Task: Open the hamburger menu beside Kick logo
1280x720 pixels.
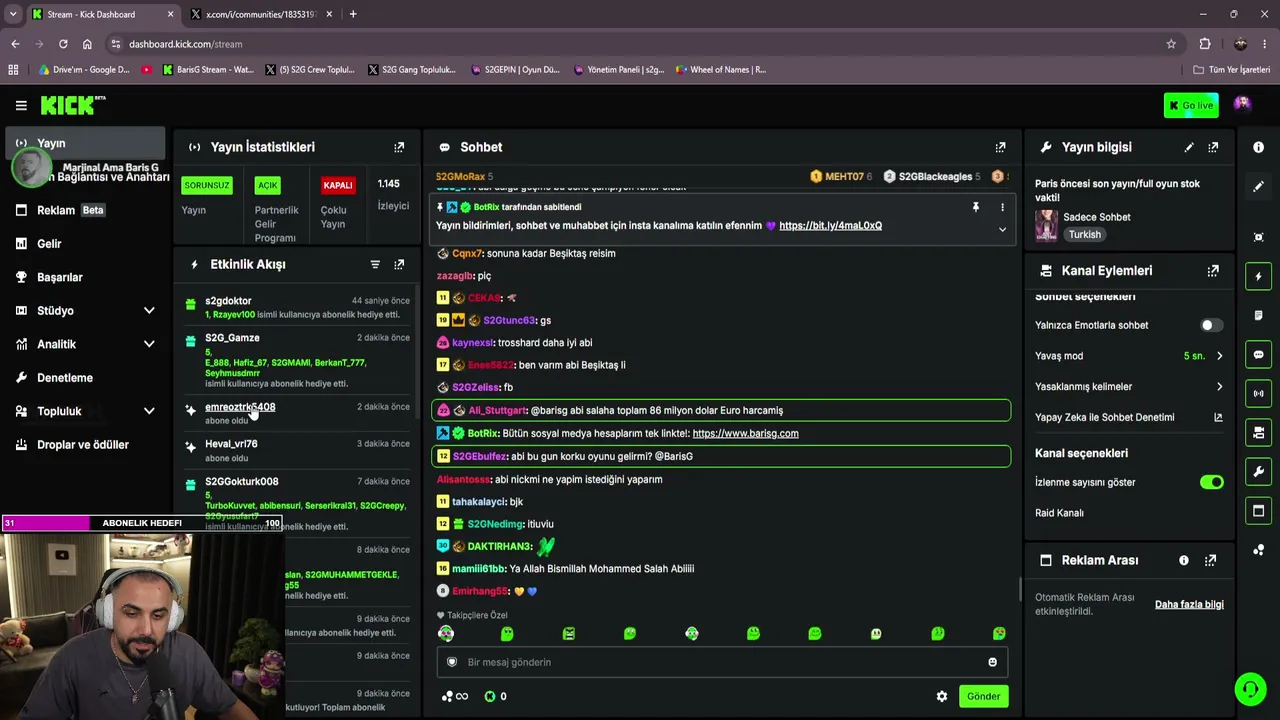Action: (x=21, y=105)
